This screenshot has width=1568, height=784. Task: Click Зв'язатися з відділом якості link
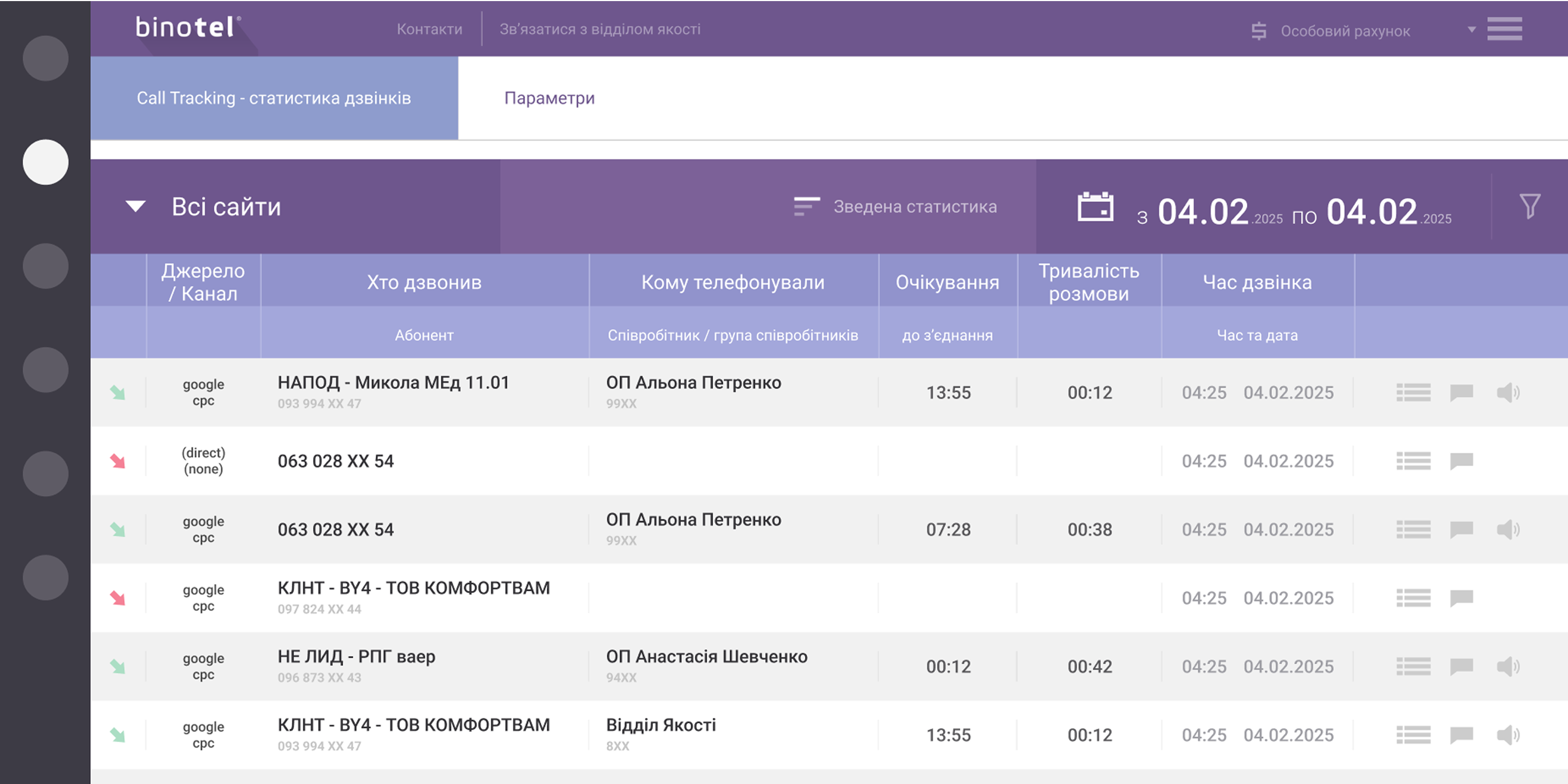coord(600,28)
